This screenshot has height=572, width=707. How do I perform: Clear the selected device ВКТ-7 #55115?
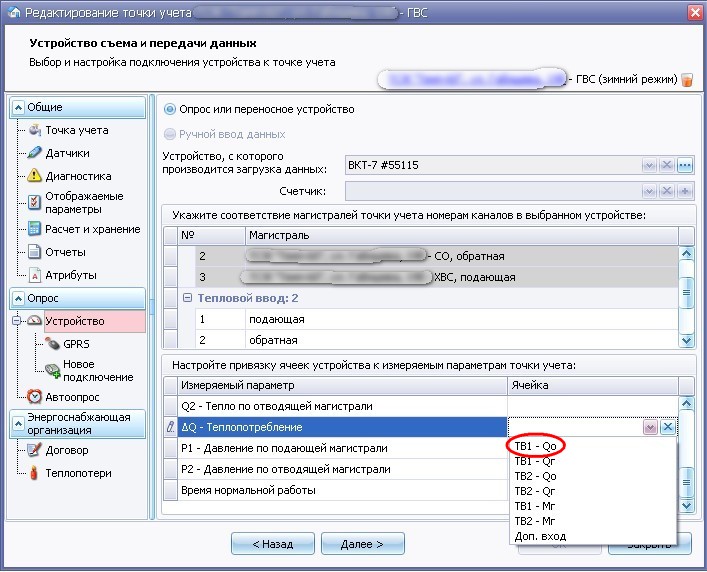click(x=666, y=165)
